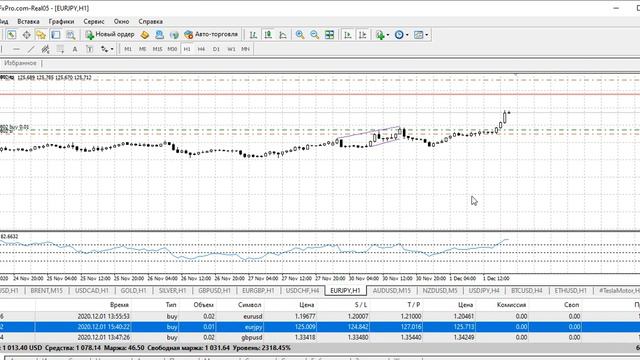Toggle chart auto scroll
The image size is (640, 360).
point(347,35)
